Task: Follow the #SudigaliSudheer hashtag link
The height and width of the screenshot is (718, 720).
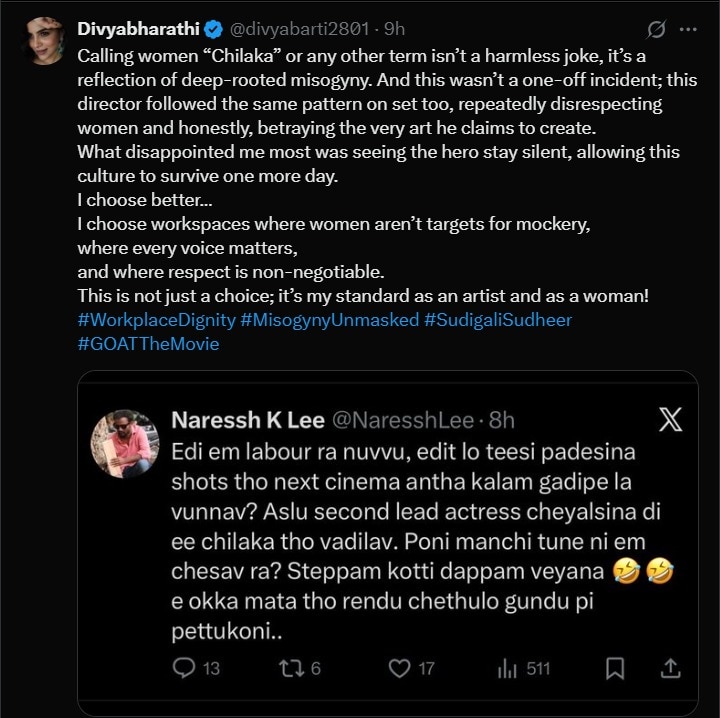Action: click(498, 320)
